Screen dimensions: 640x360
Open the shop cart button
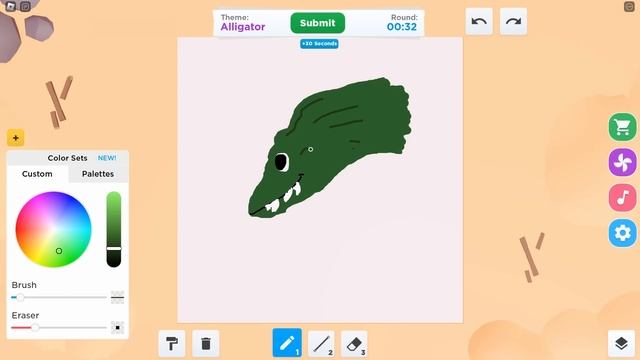pos(622,127)
